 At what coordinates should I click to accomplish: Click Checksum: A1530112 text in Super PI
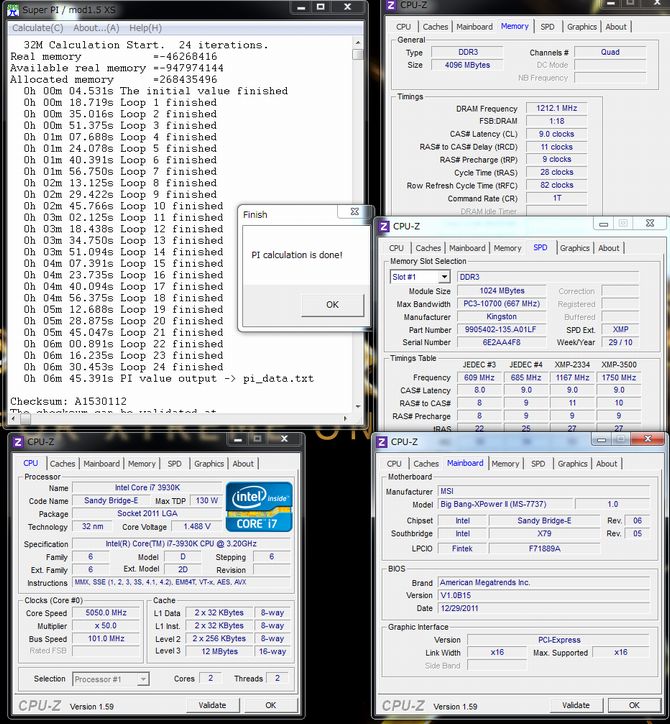[68, 401]
